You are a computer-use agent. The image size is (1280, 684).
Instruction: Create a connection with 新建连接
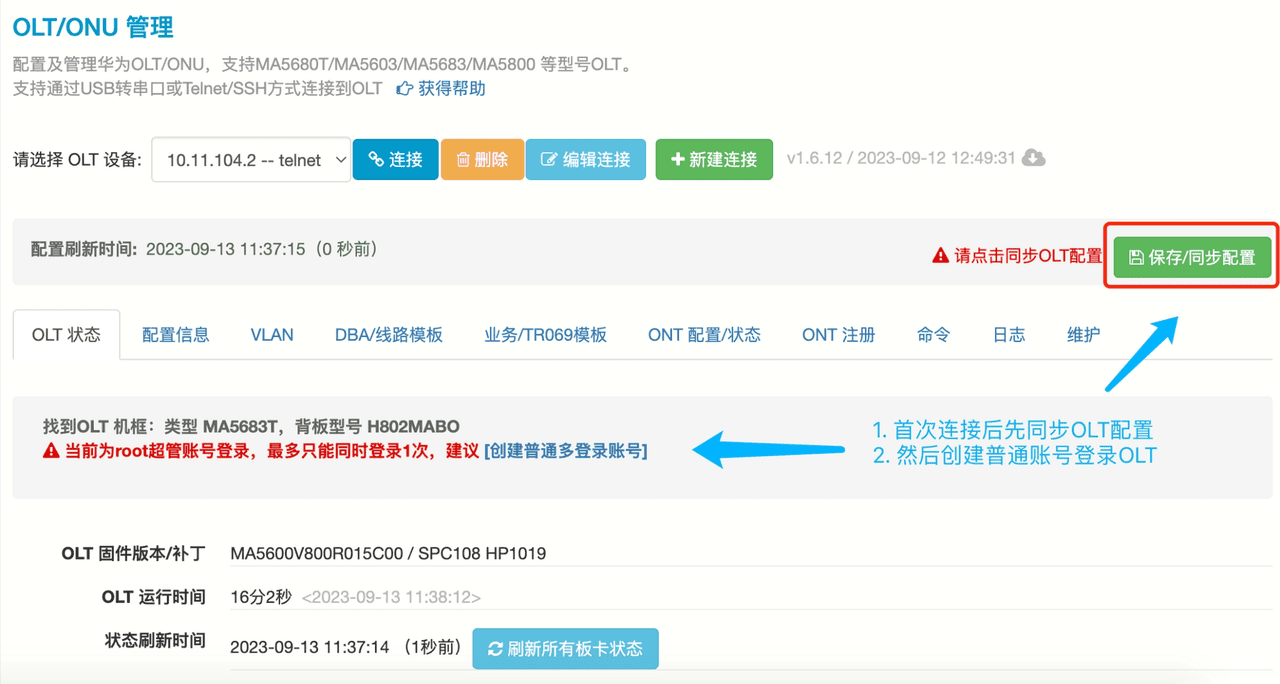click(714, 159)
